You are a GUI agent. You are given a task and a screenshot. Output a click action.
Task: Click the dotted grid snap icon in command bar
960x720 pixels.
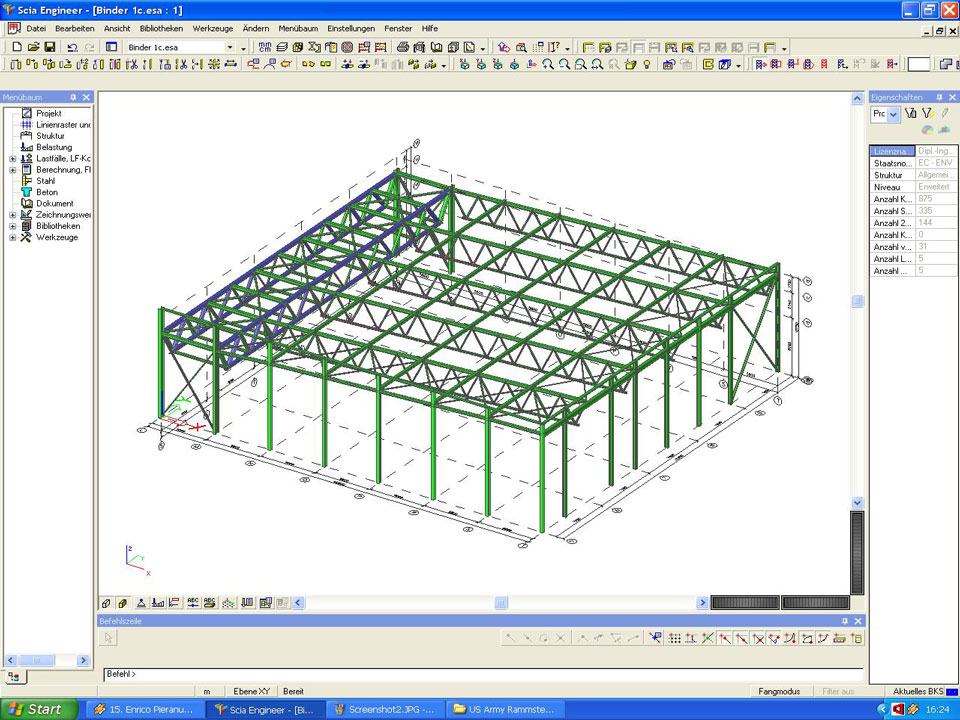[675, 638]
